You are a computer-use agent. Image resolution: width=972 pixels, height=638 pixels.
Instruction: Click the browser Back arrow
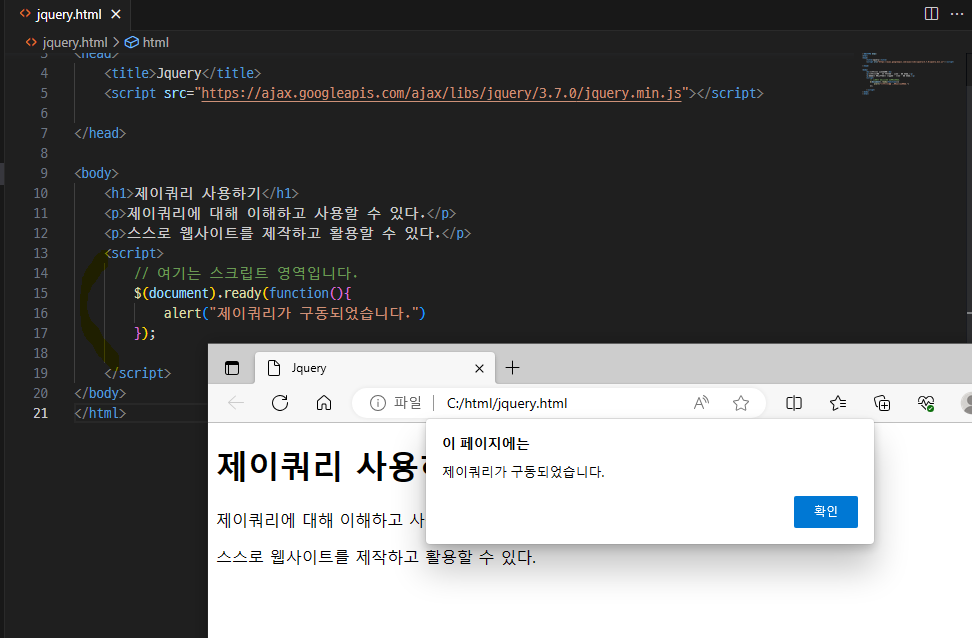coord(236,403)
